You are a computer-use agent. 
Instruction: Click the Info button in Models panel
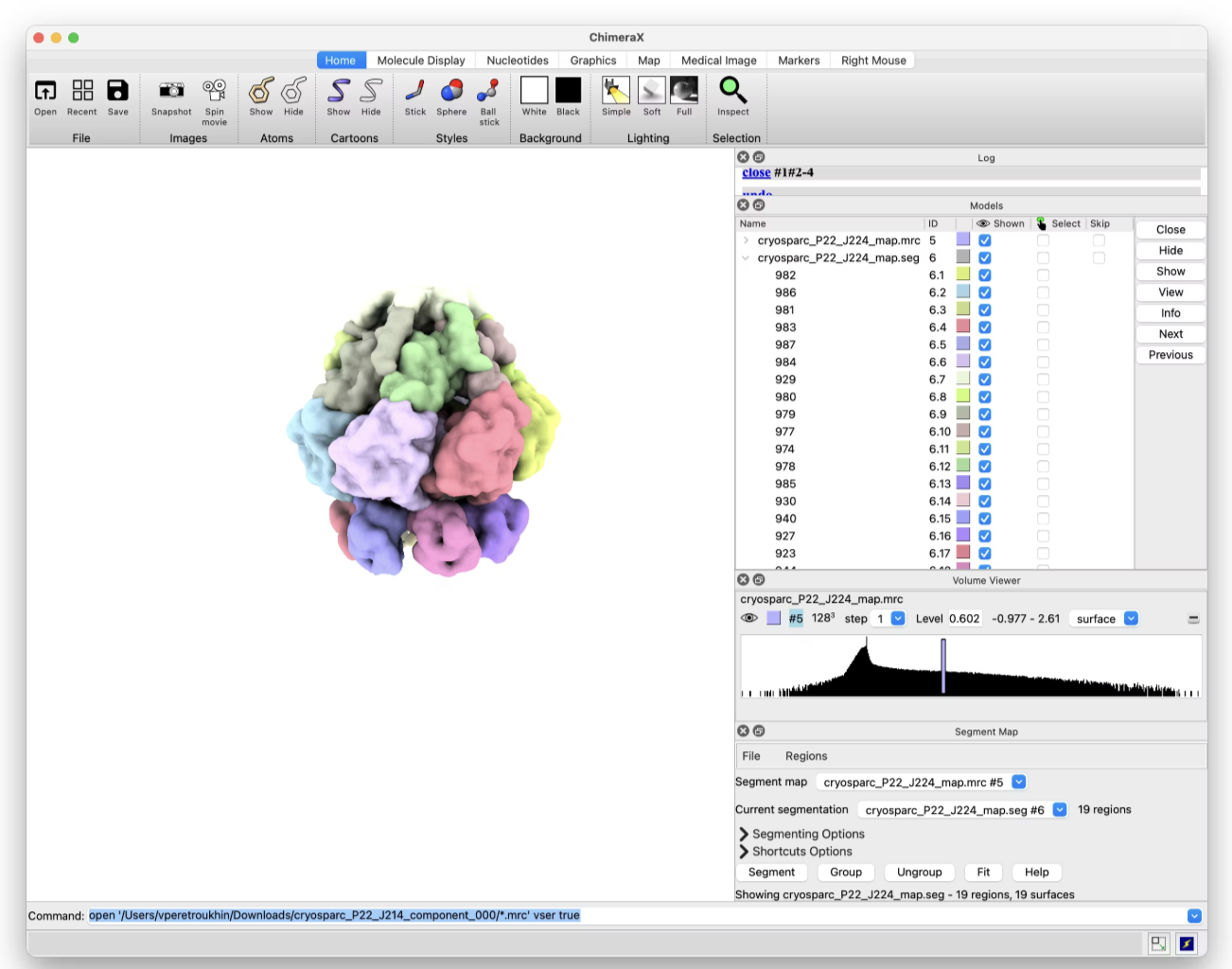(1170, 313)
